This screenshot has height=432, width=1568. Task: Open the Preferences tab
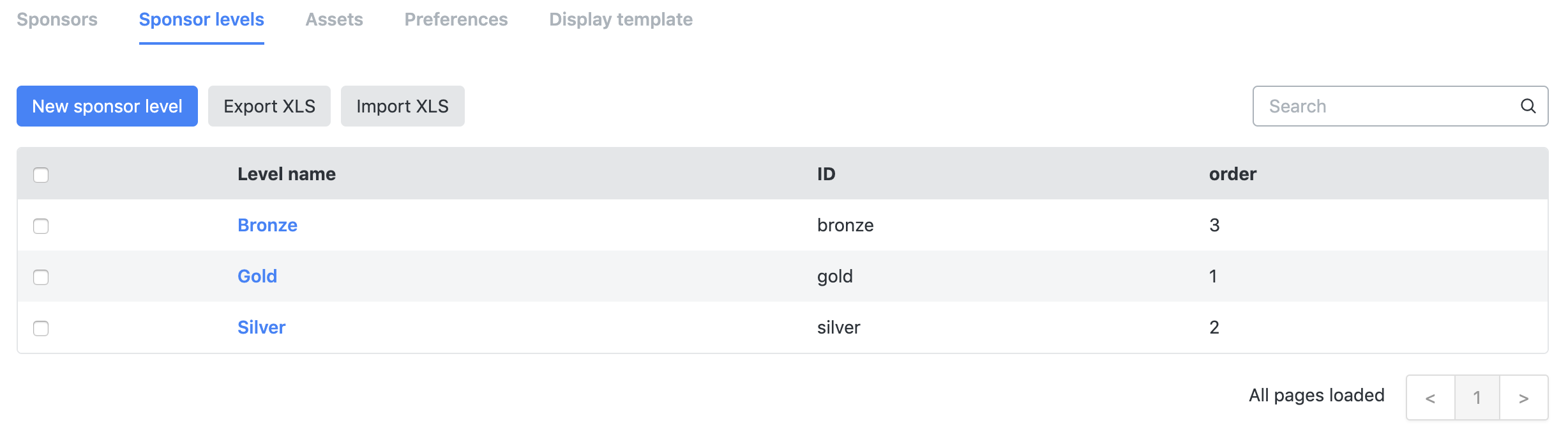point(456,20)
